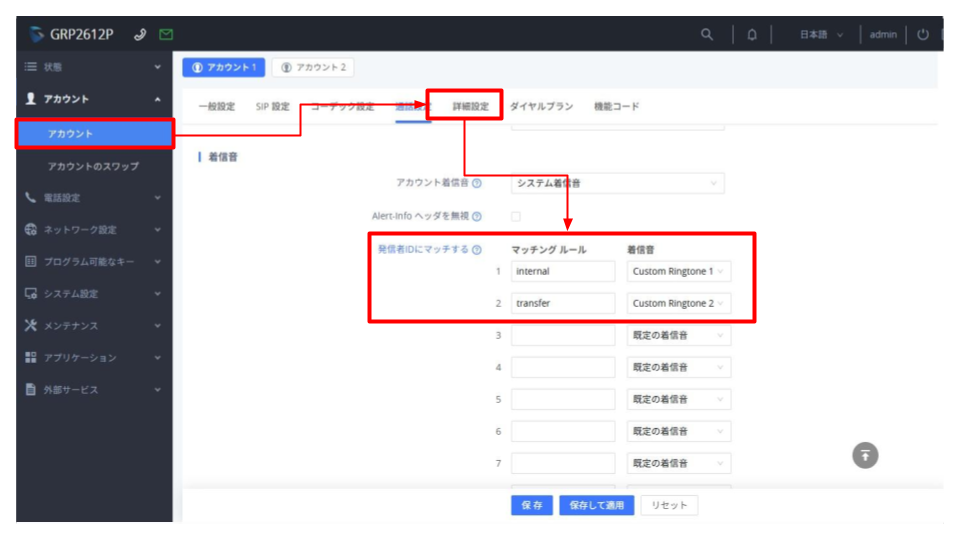960x540 pixels.
Task: Expand the メンテナンス sidebar menu
Action: tap(157, 325)
